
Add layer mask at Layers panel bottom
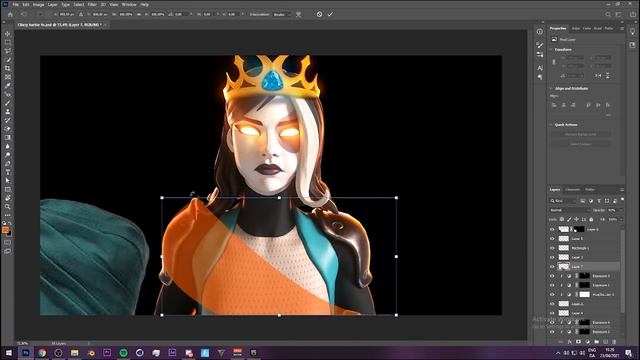(578, 342)
